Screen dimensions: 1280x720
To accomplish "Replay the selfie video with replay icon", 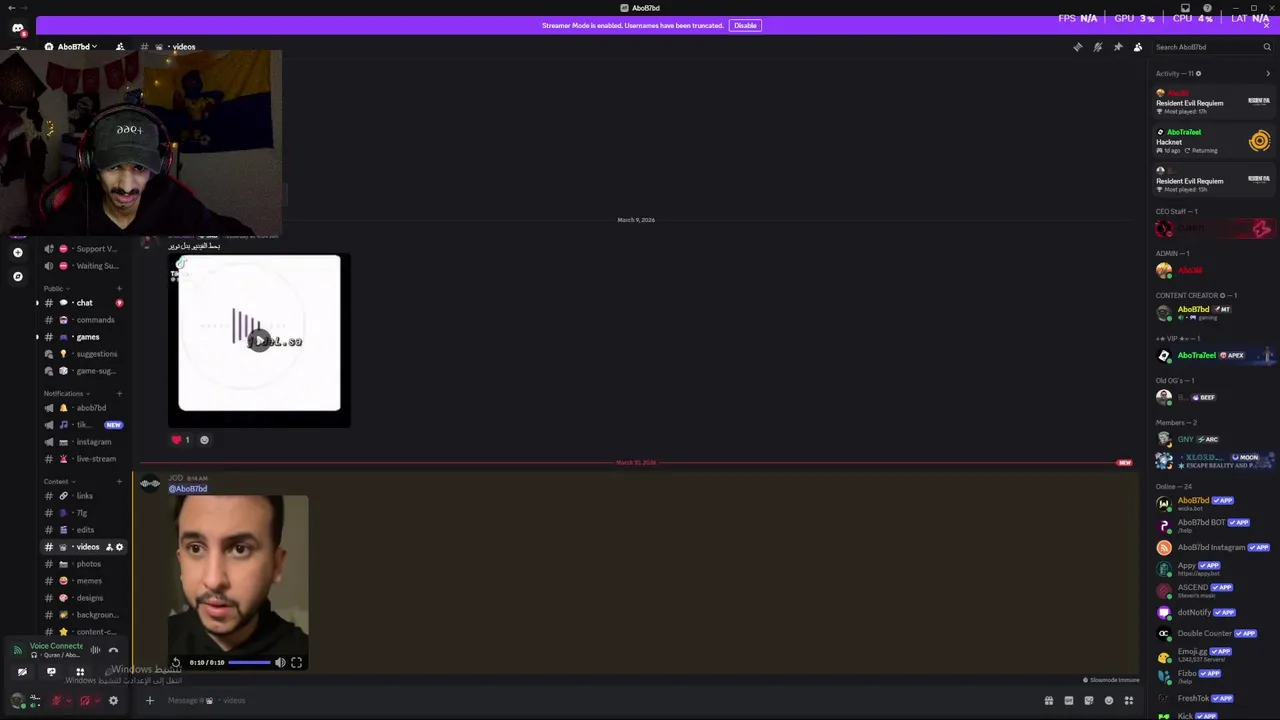I will point(176,662).
